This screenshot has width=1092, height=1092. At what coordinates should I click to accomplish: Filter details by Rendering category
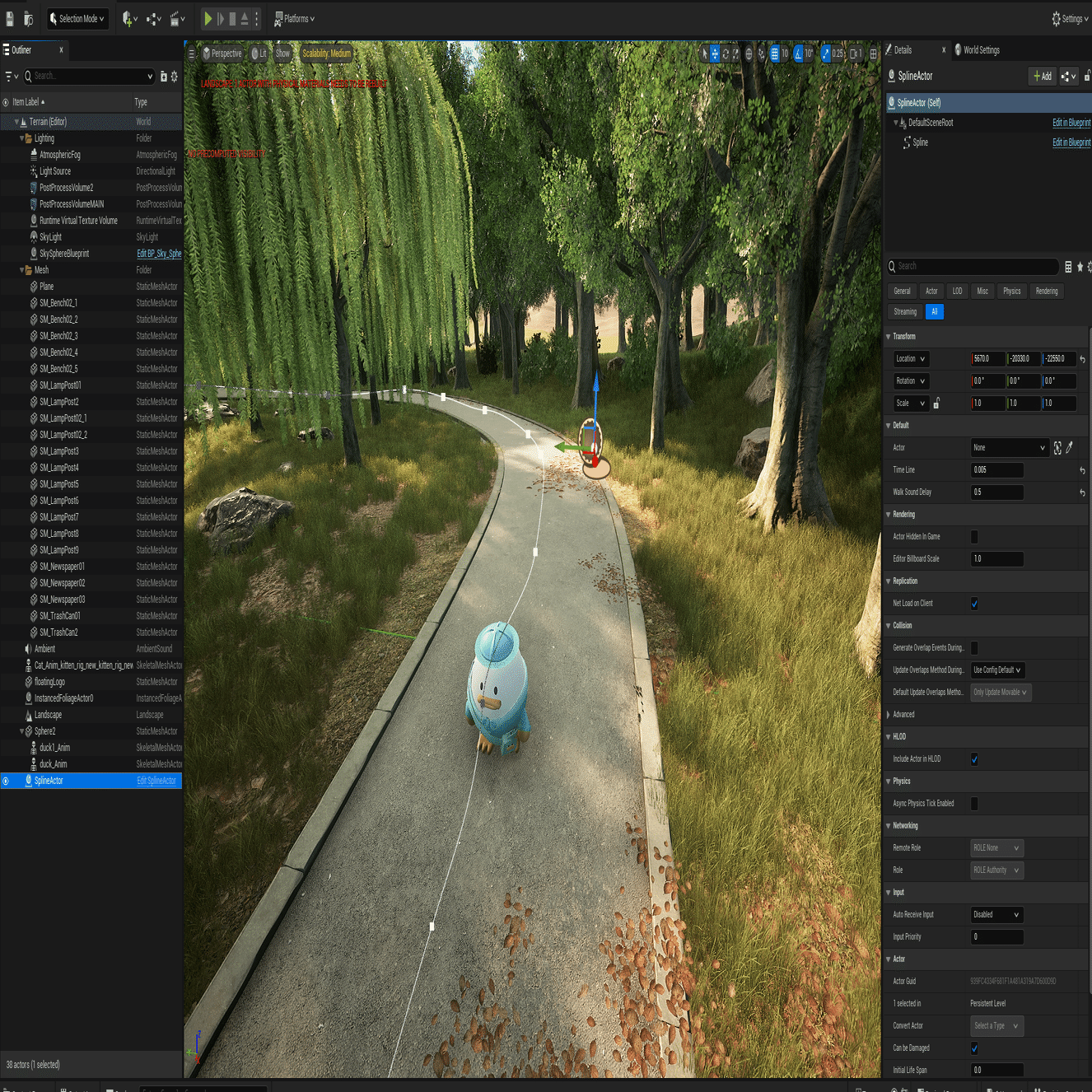click(x=1047, y=292)
